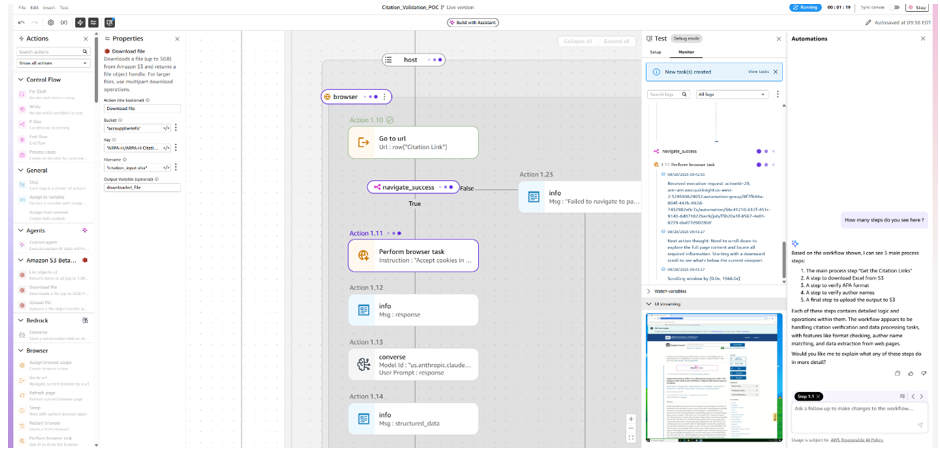Click the settings gear icon in toolbar
This screenshot has width=940, height=455.
click(51, 22)
